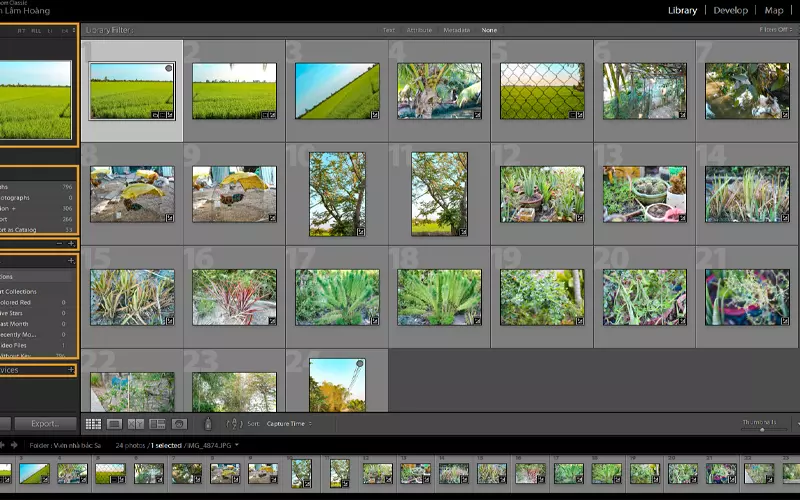The height and width of the screenshot is (500, 800).
Task: Click the badge on the chicken photo 8
Action: [169, 218]
